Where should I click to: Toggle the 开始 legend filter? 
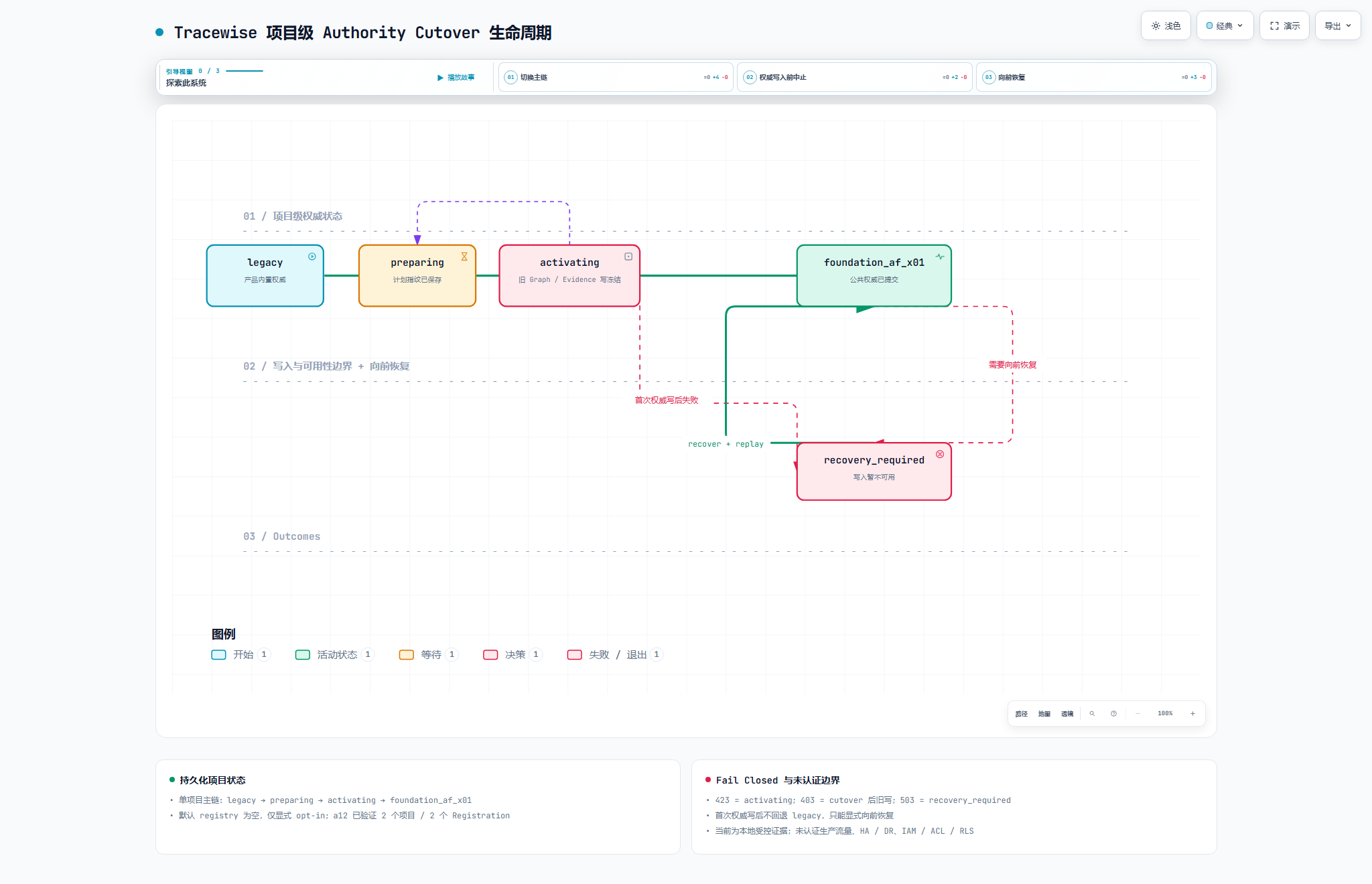click(241, 655)
